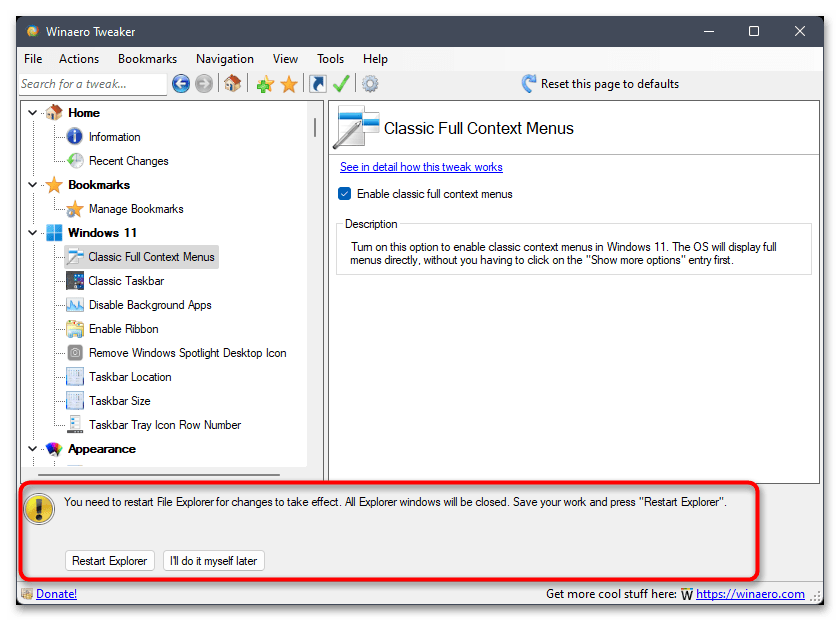Open the File menu
This screenshot has height=621, width=840.
33,59
